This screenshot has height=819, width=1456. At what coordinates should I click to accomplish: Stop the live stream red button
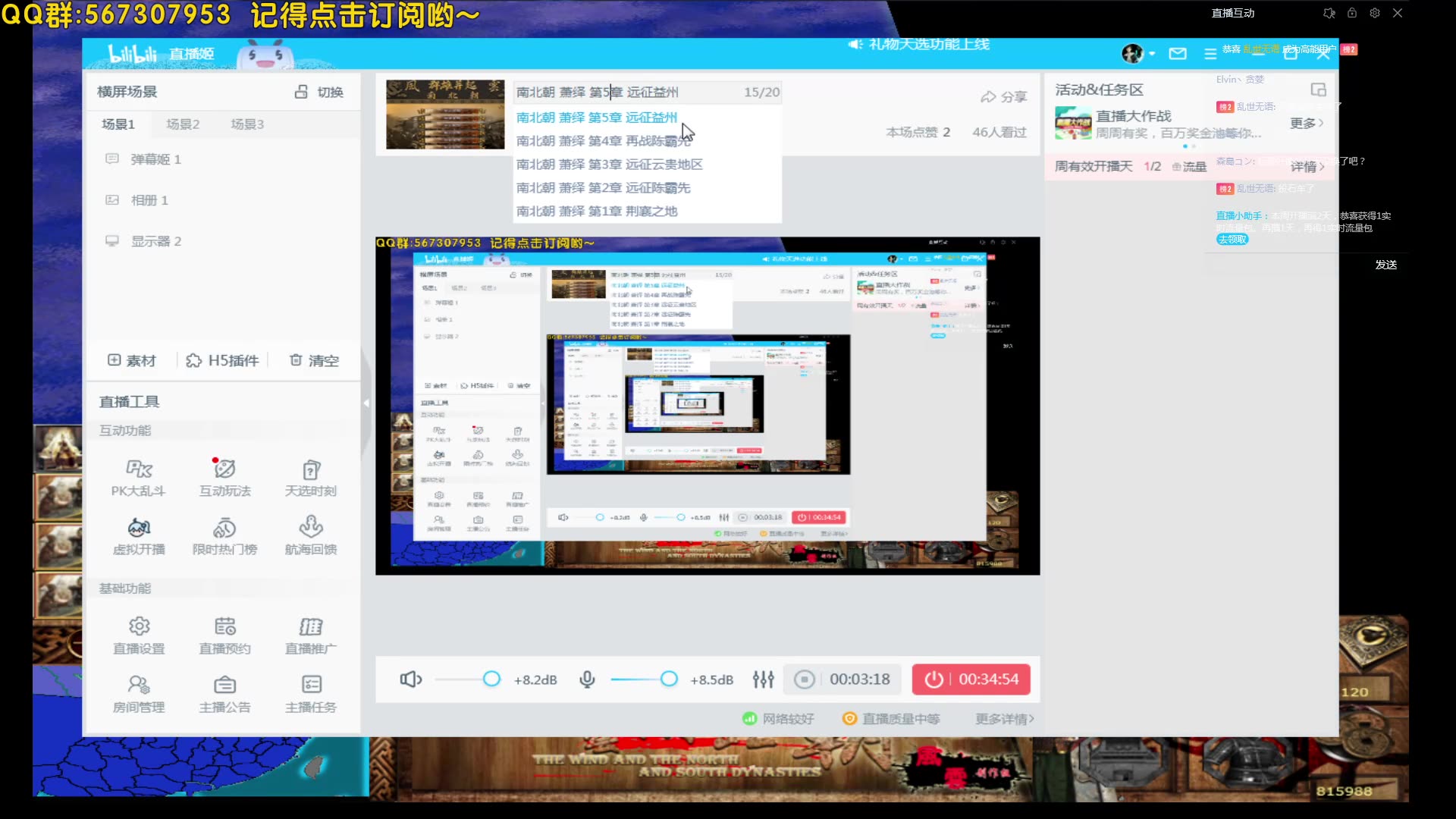(971, 679)
